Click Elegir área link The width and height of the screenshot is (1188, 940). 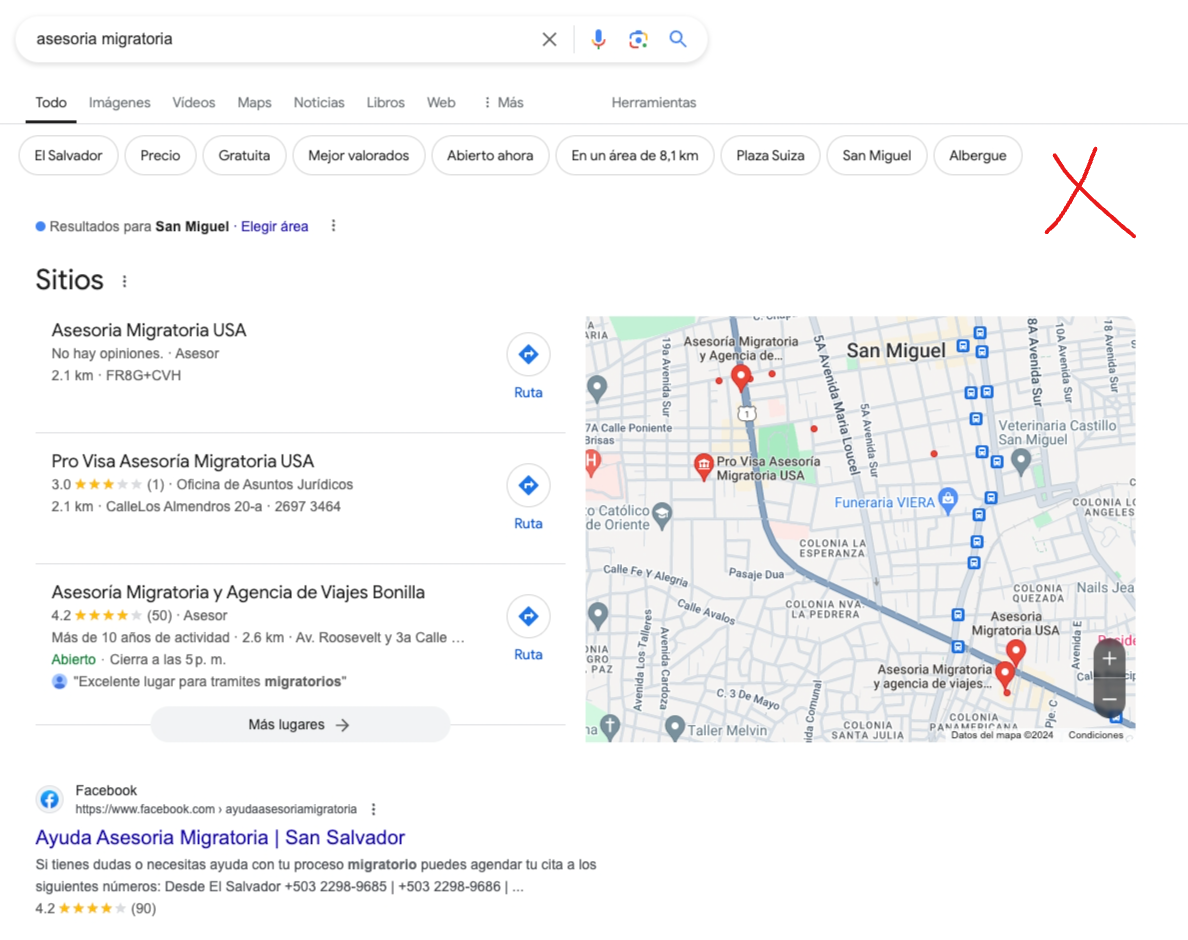(x=274, y=226)
